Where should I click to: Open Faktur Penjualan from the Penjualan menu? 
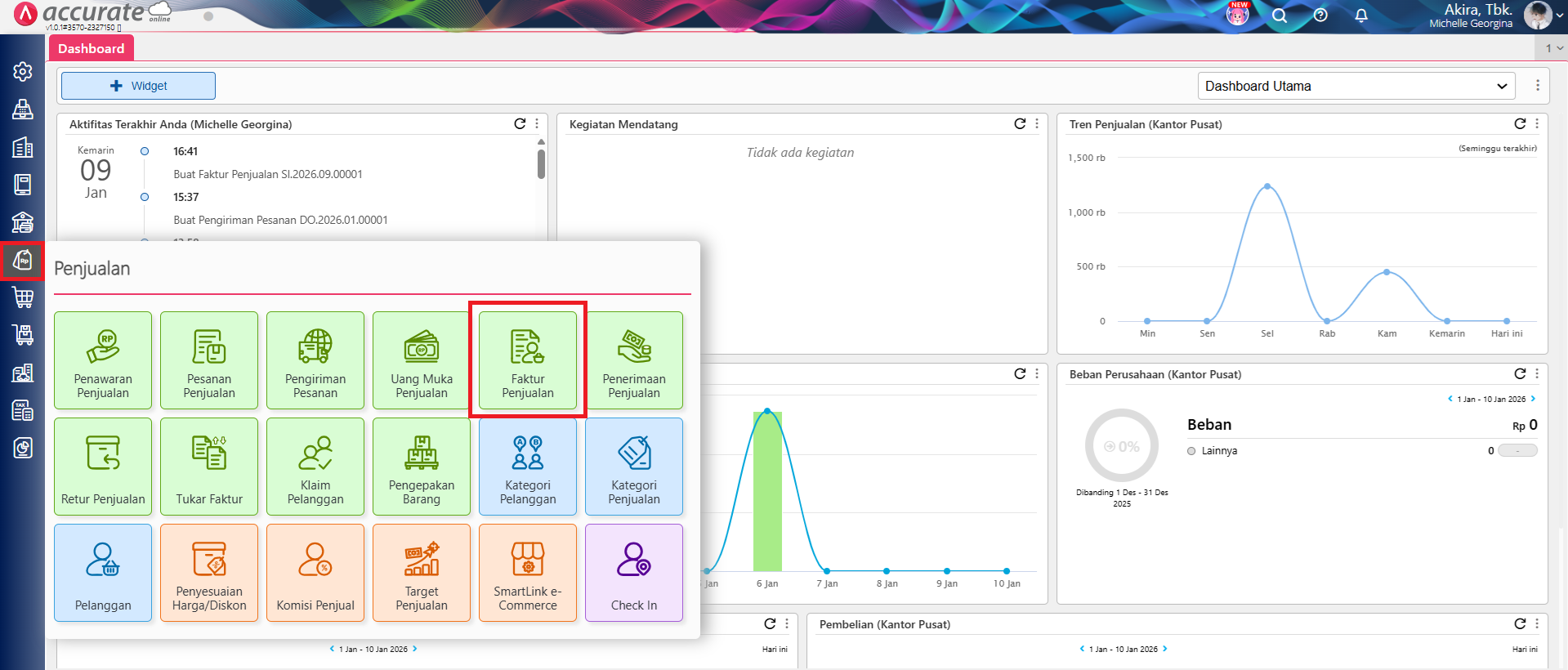pyautogui.click(x=527, y=360)
